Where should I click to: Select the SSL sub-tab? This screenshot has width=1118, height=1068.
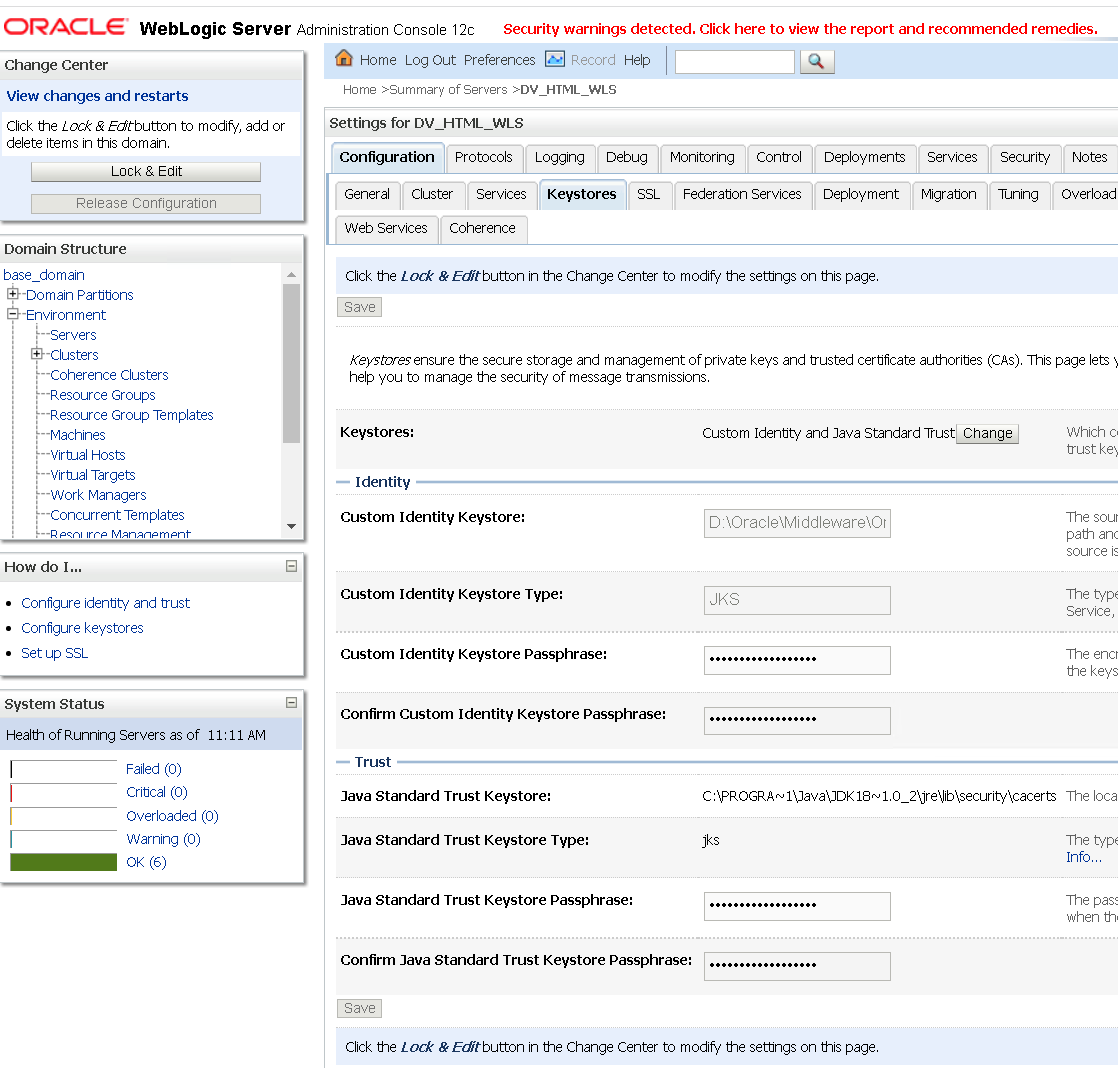(648, 195)
